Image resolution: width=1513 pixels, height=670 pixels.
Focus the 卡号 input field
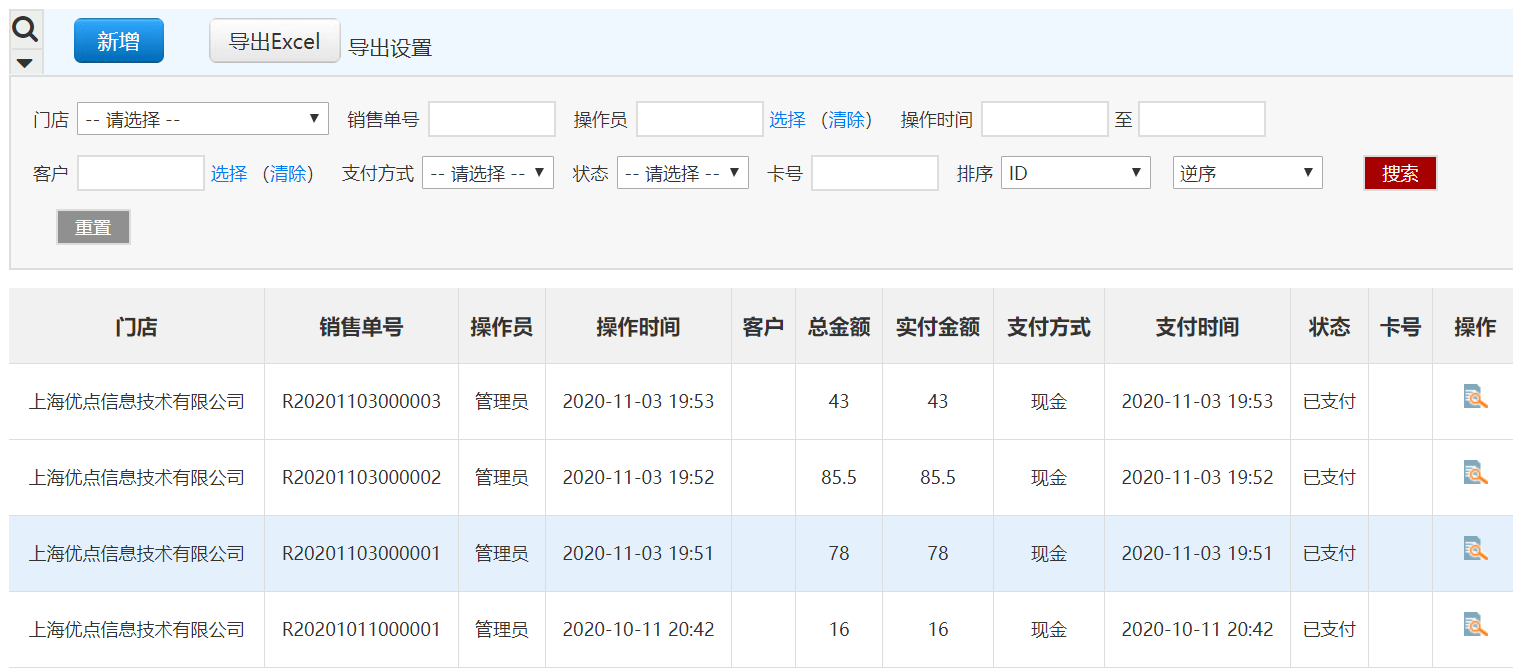click(875, 173)
